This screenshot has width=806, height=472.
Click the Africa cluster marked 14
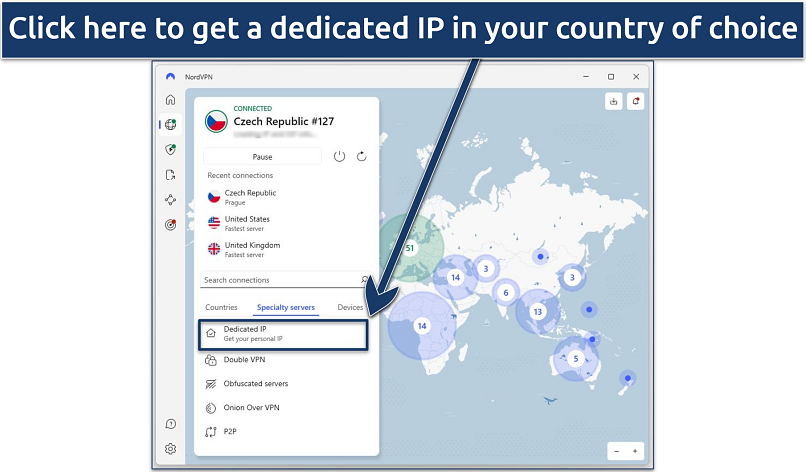422,325
